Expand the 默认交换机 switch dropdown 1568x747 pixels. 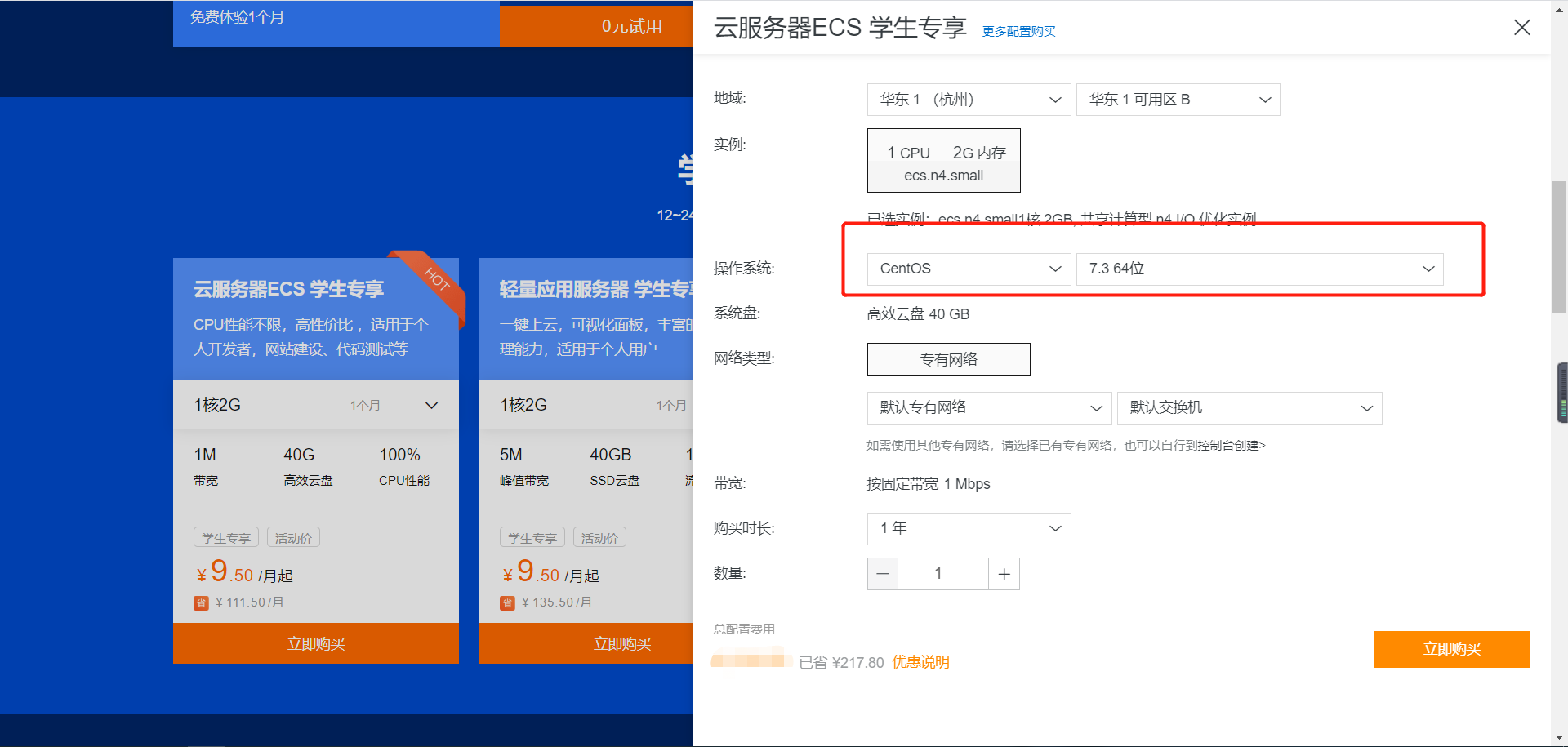tap(1249, 407)
